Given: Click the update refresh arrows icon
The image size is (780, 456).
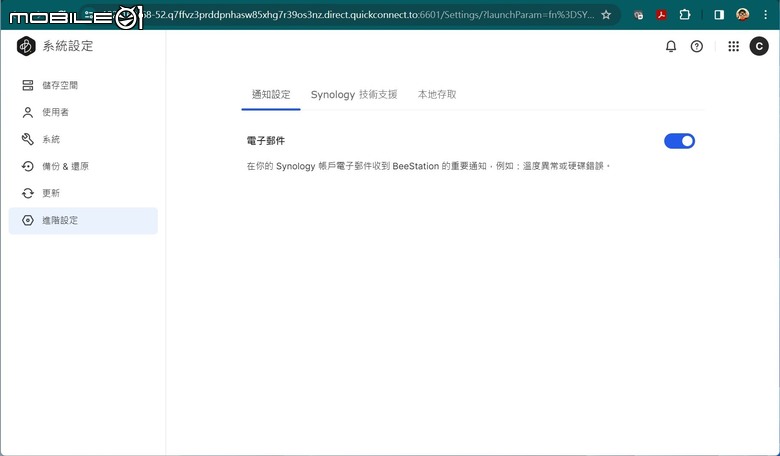Looking at the screenshot, I should tap(28, 193).
